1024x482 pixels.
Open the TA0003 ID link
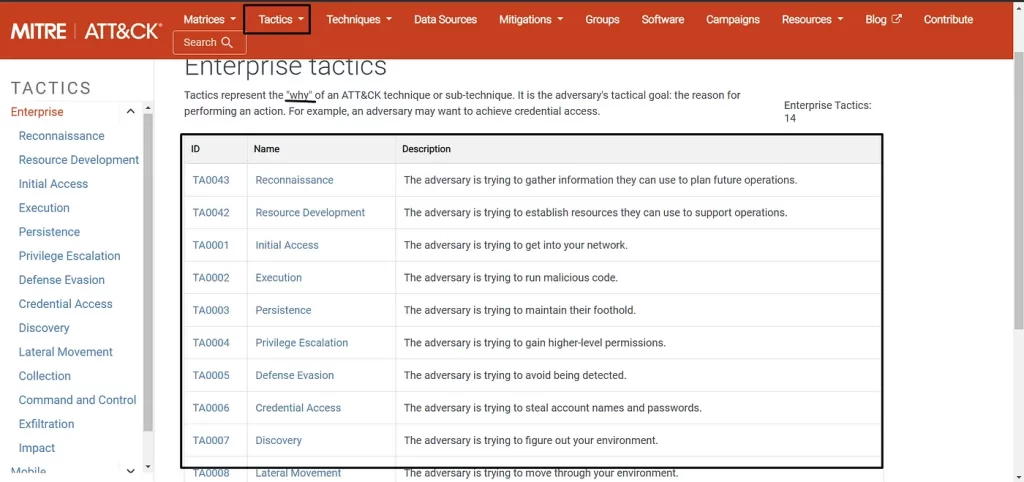click(211, 310)
